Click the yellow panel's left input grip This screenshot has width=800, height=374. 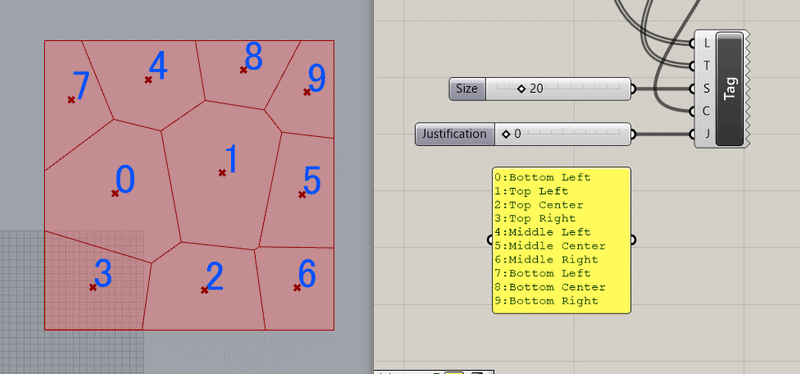click(490, 240)
